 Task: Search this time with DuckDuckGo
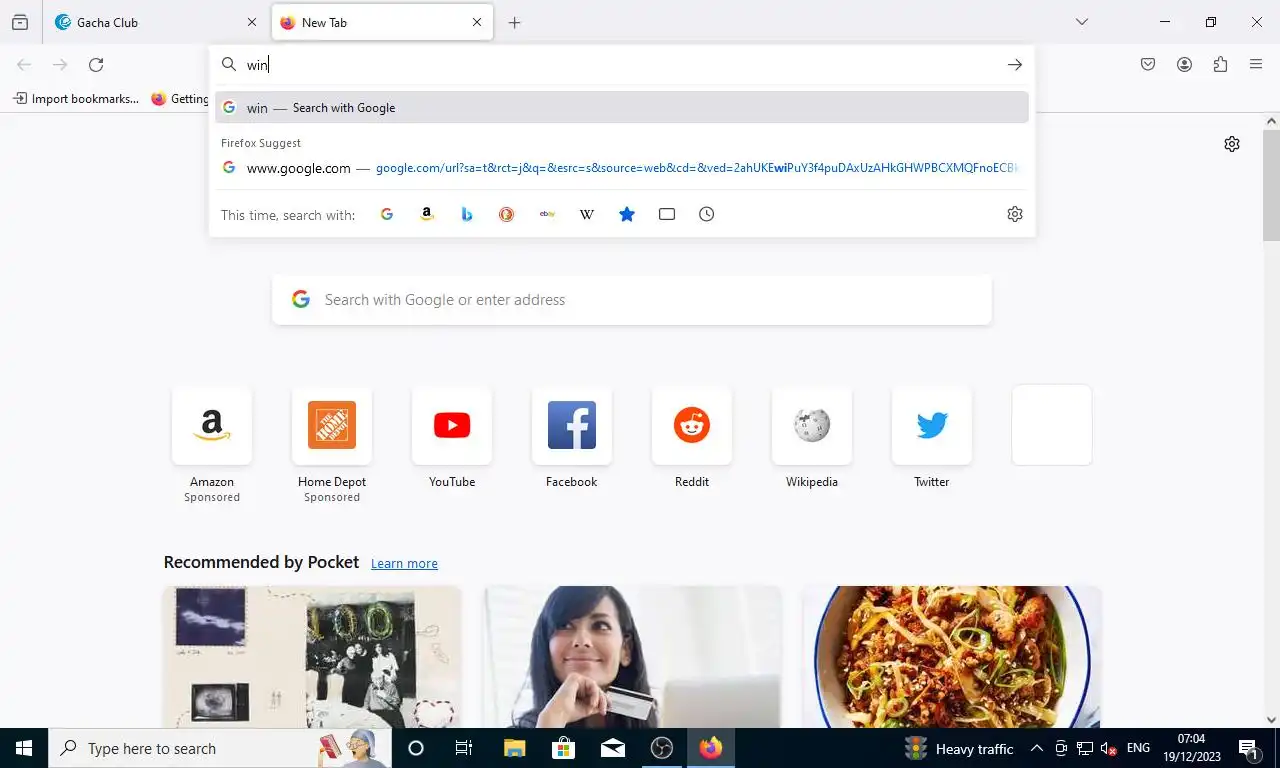tap(507, 214)
